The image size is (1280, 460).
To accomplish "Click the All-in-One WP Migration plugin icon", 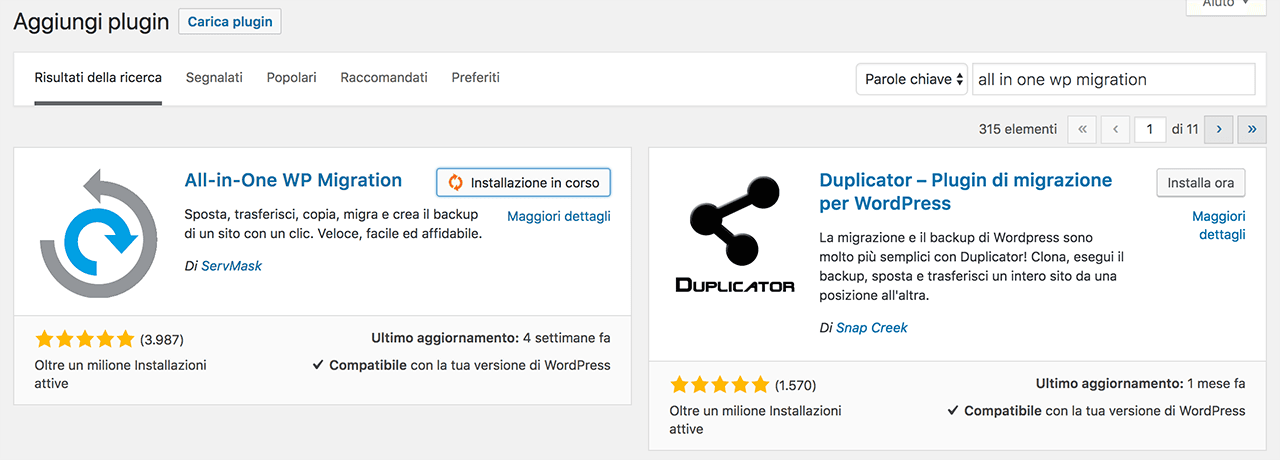I will coord(99,234).
